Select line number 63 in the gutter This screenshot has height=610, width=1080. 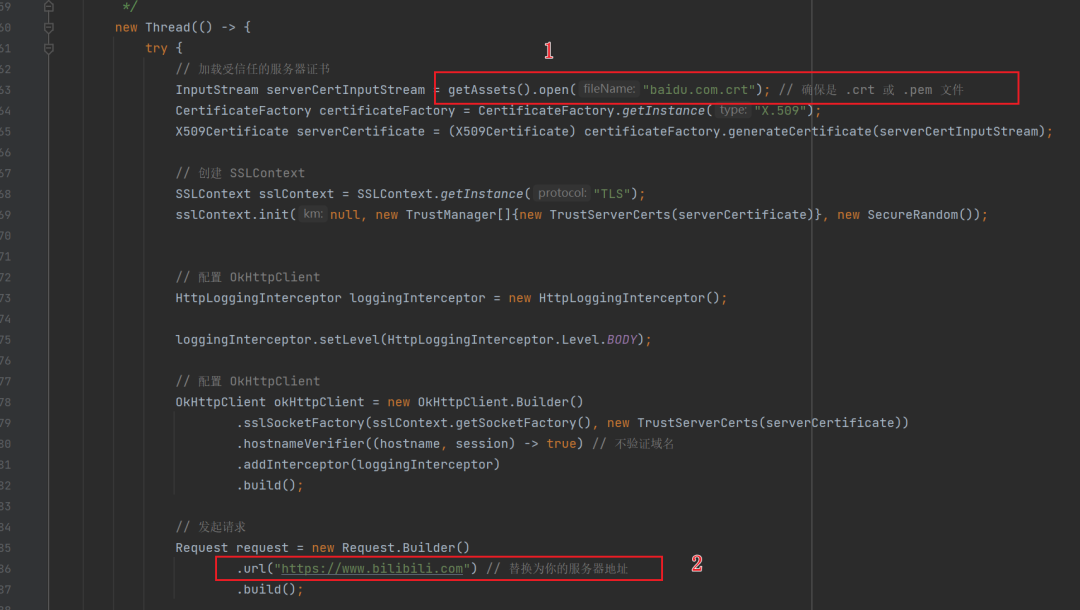pyautogui.click(x=8, y=89)
